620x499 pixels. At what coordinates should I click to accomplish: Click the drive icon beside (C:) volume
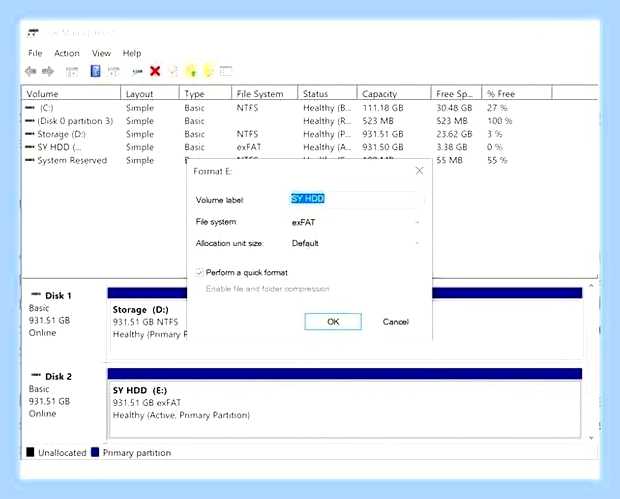[30, 108]
